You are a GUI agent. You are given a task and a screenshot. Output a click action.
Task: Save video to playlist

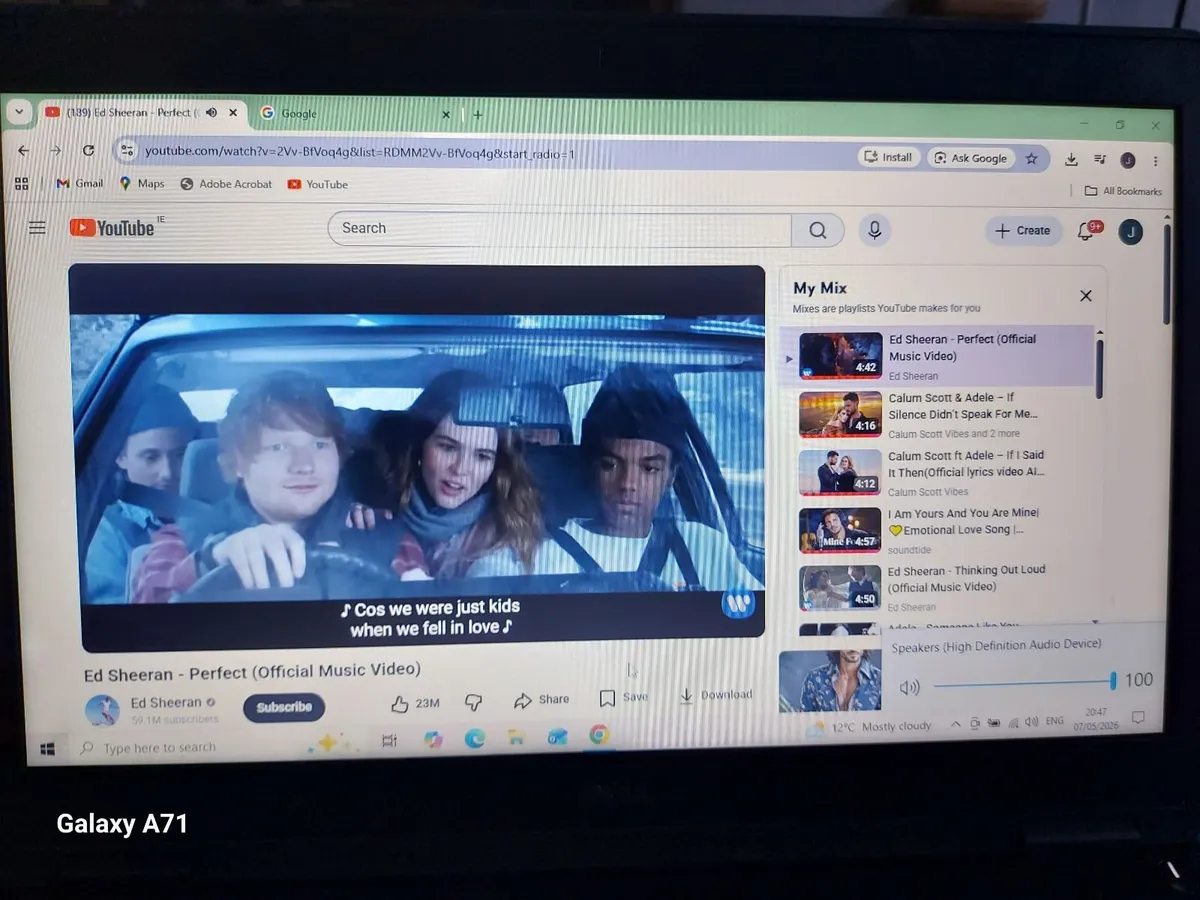click(623, 697)
